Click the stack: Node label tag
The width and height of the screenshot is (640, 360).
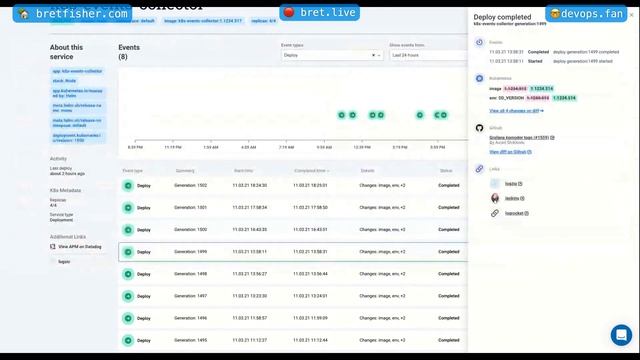point(64,81)
